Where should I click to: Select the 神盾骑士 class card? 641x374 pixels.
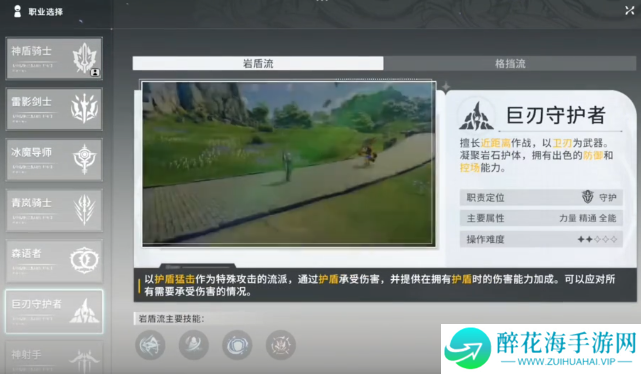click(x=54, y=58)
